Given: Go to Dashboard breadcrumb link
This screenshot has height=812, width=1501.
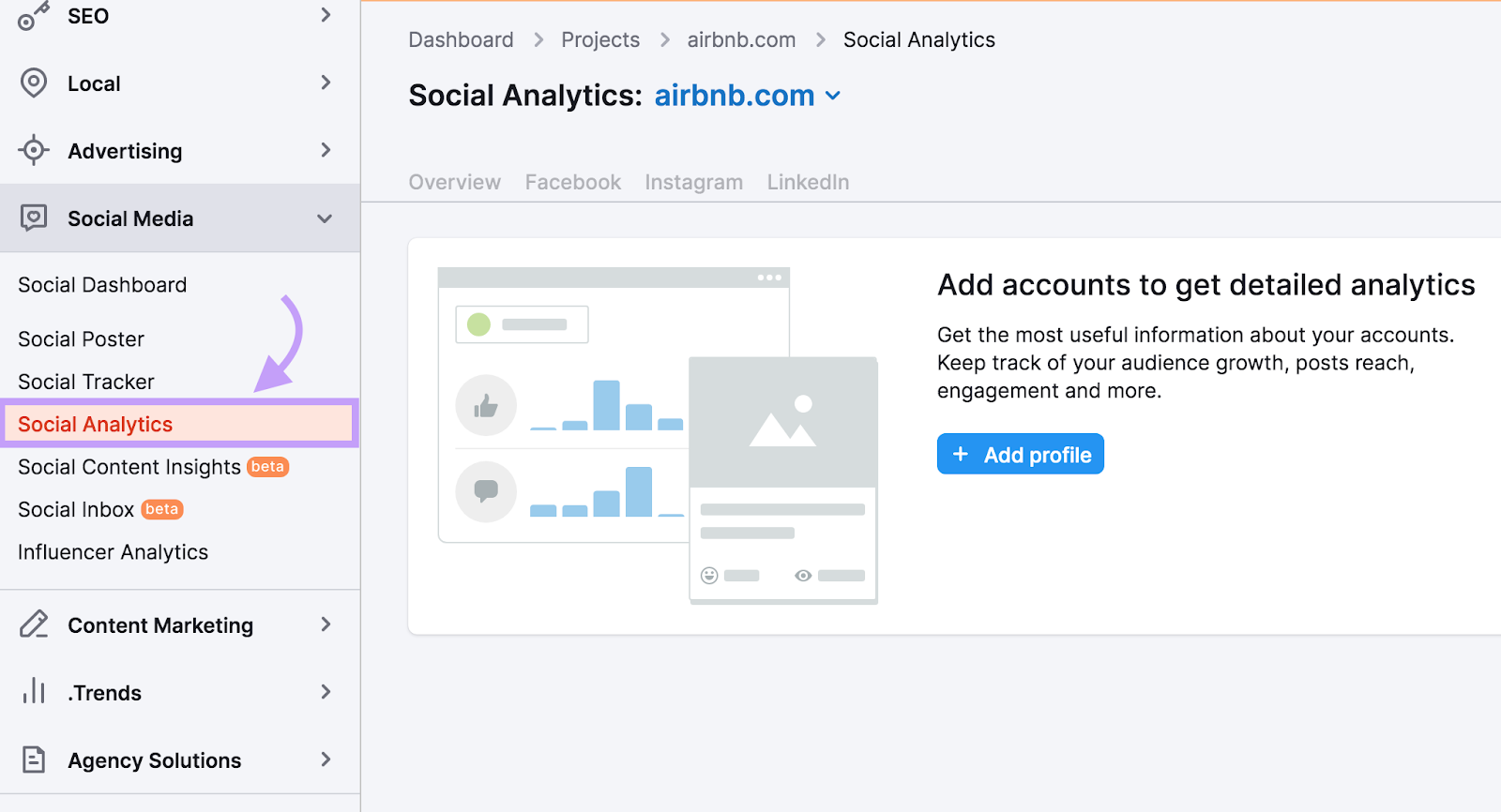Looking at the screenshot, I should pyautogui.click(x=461, y=39).
